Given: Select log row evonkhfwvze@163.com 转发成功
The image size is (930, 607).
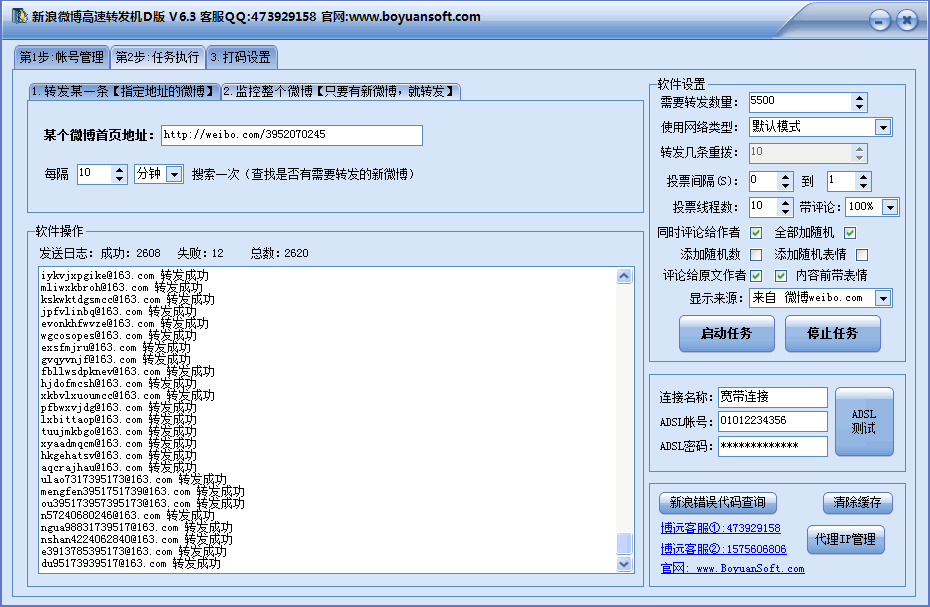Looking at the screenshot, I should tap(125, 323).
